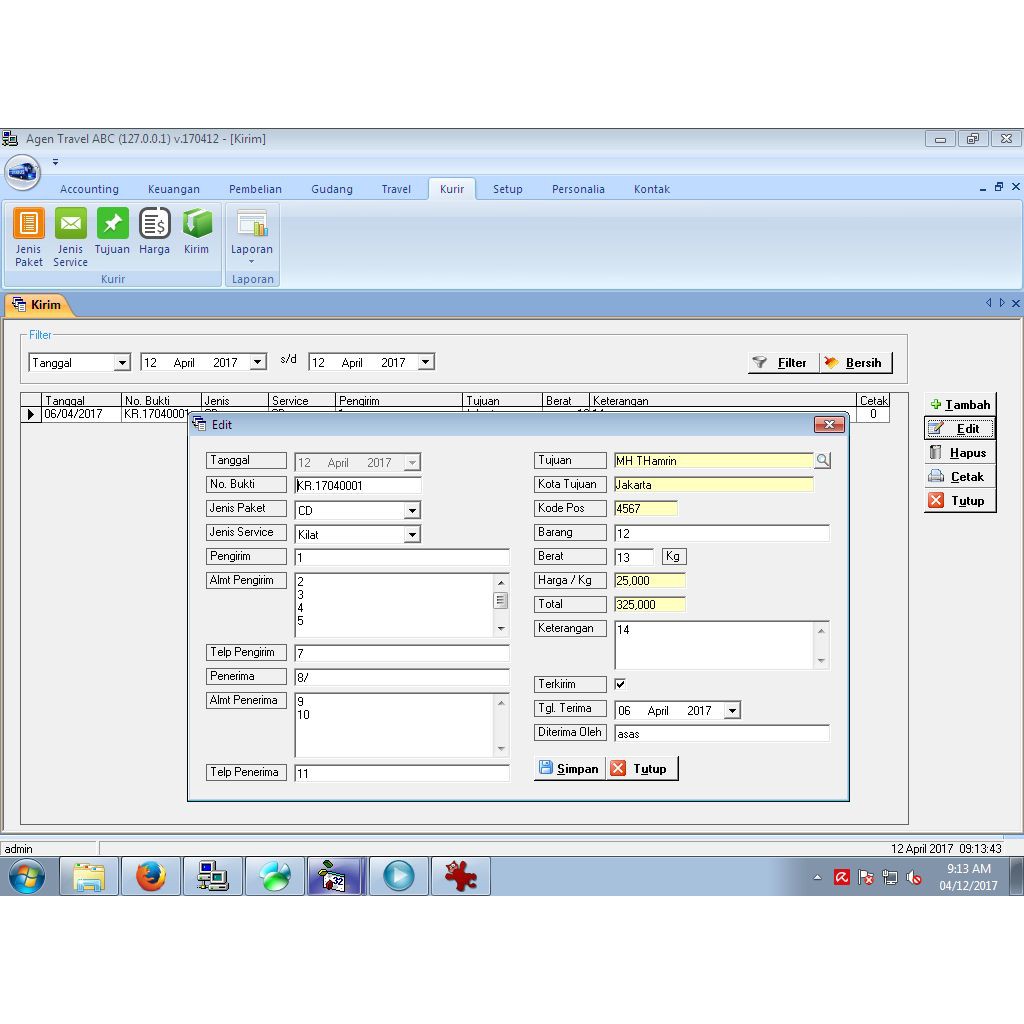Image resolution: width=1024 pixels, height=1024 pixels.
Task: Expand the Jenis Service dropdown
Action: coord(411,535)
